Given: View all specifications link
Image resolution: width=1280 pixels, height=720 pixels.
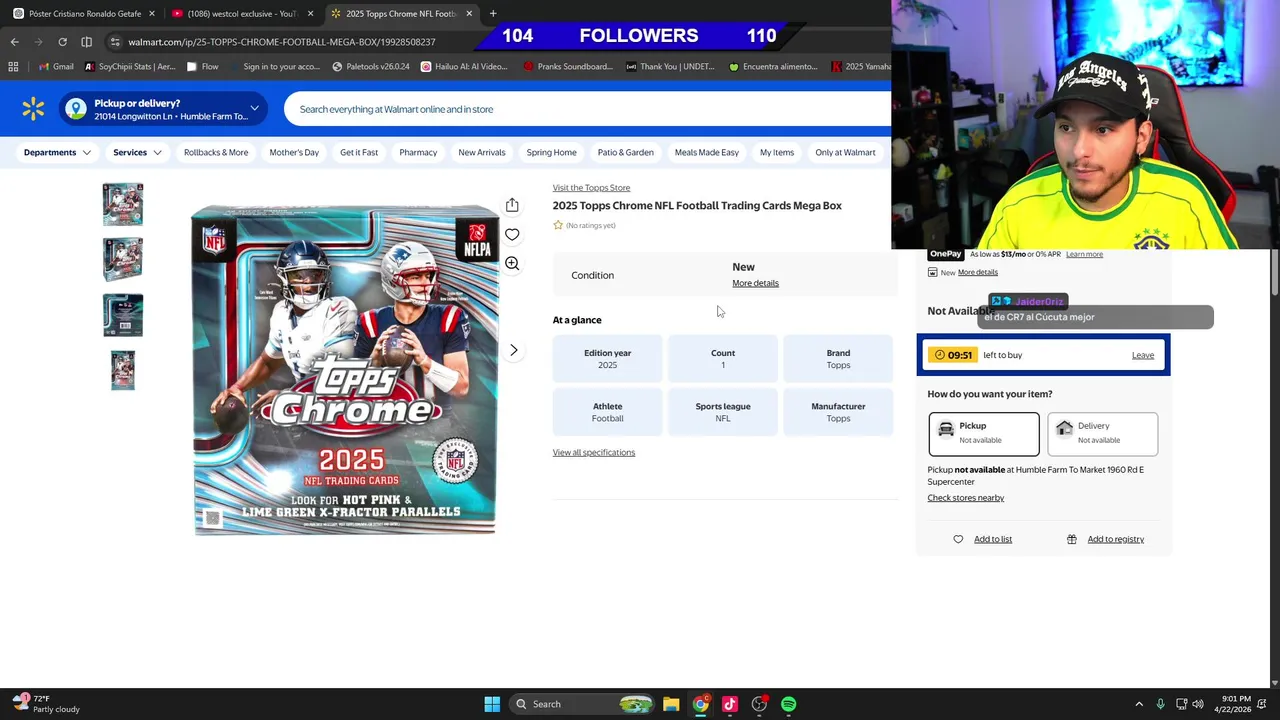Looking at the screenshot, I should (x=594, y=452).
